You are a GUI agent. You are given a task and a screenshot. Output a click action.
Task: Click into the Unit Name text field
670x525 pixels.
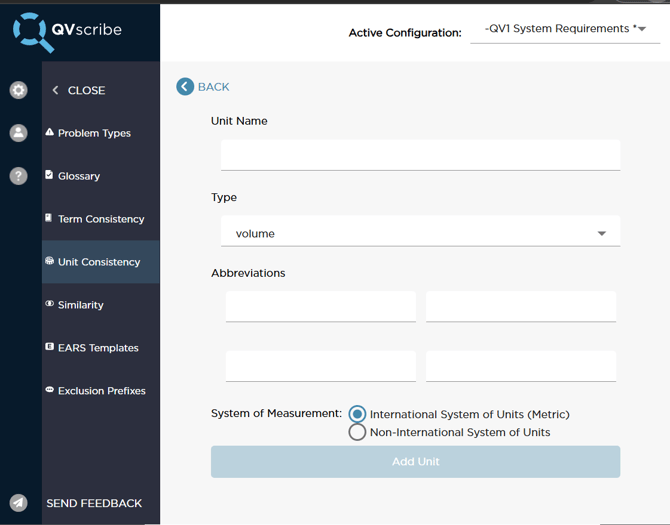tap(420, 155)
